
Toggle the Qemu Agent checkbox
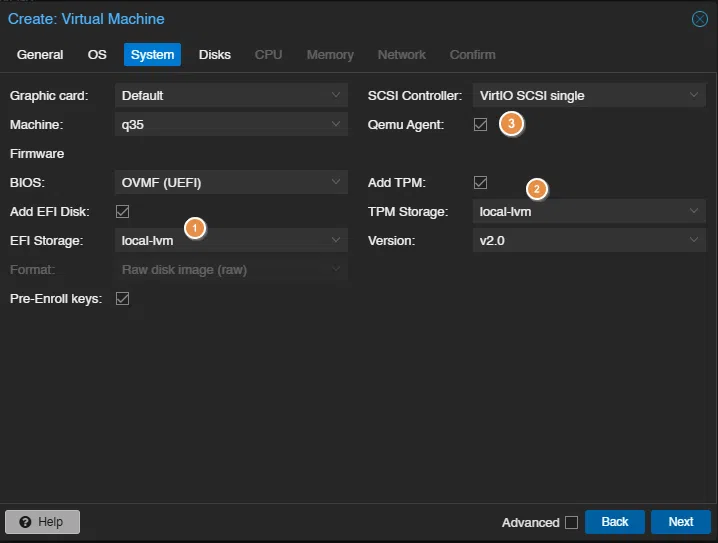(481, 125)
